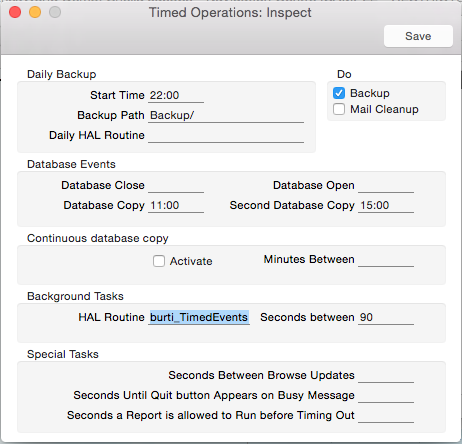462x444 pixels.
Task: Uncheck the Backup checkbox
Action: coord(339,93)
